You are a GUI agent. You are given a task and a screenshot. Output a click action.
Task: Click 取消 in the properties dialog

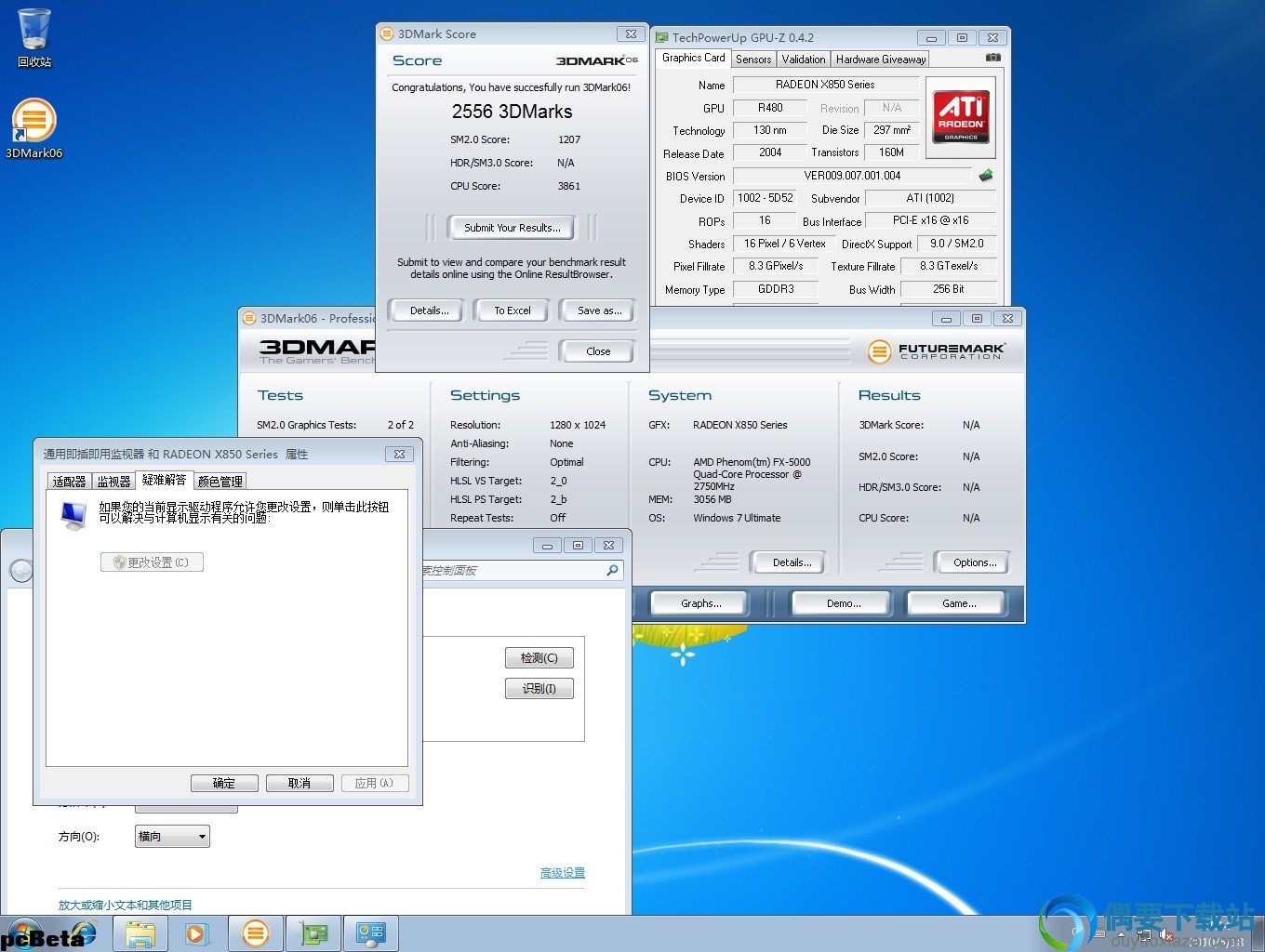(300, 783)
